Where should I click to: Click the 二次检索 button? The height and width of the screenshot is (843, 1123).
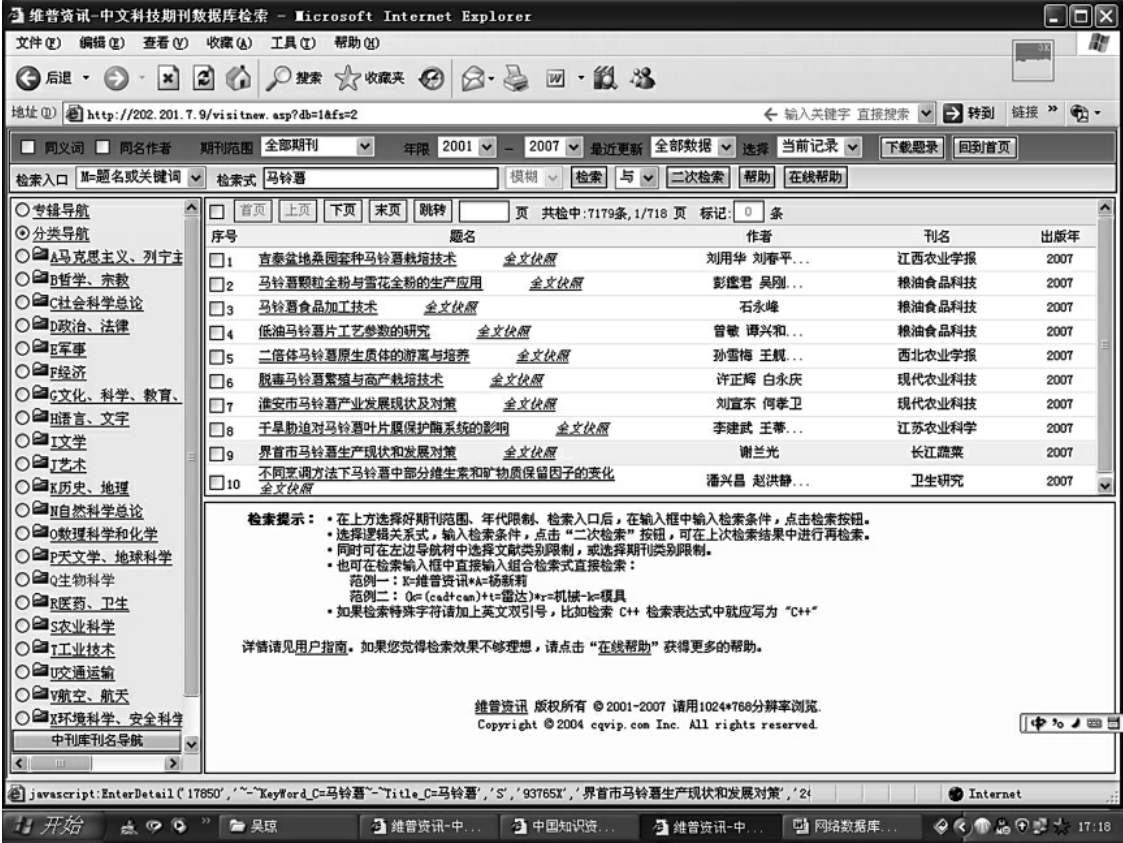697,177
